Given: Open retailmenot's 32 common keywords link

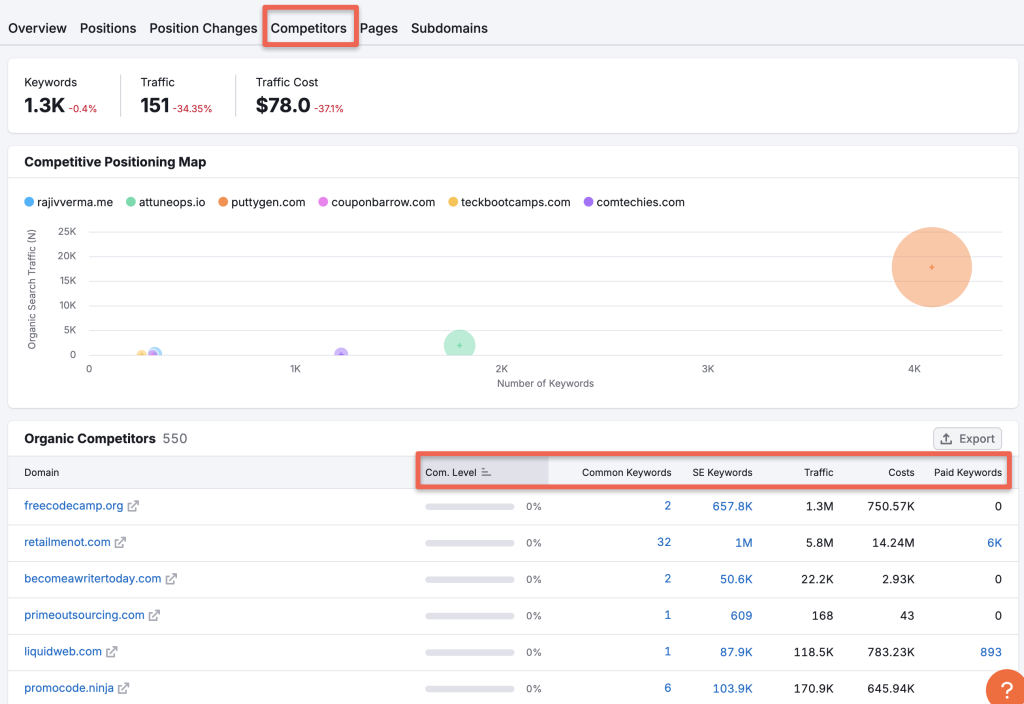Looking at the screenshot, I should pos(664,542).
